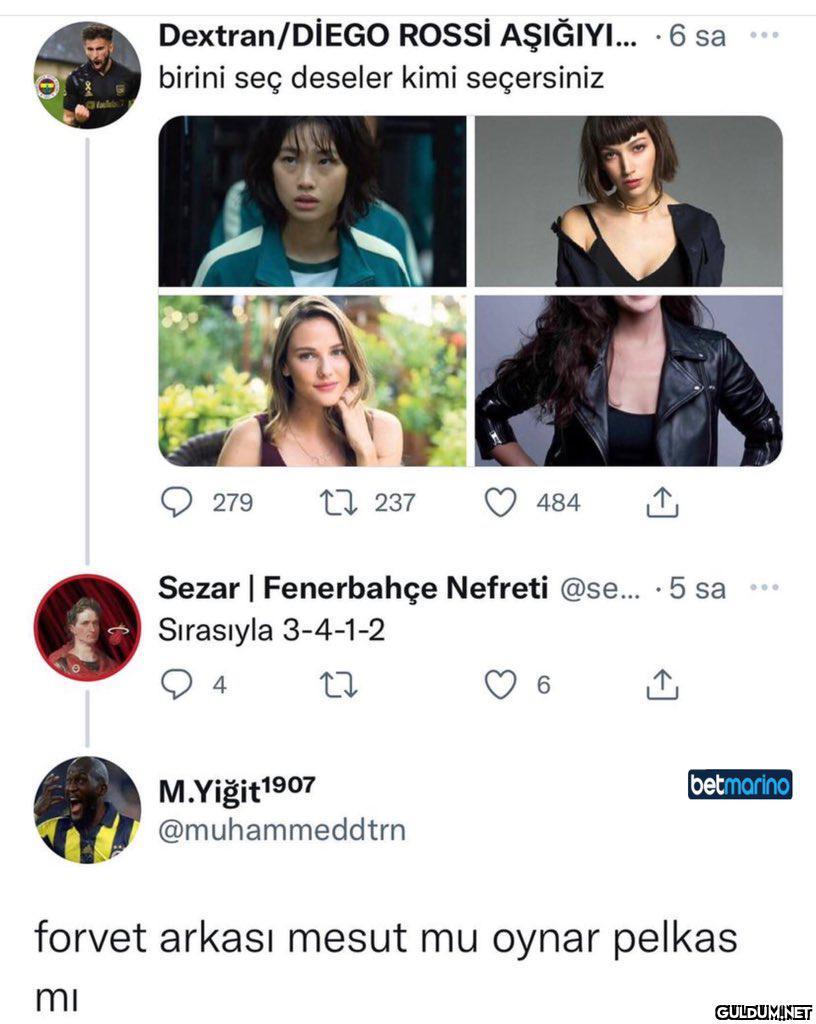Open more options on Dextran tweet
This screenshot has height=1024, width=816.
764,36
